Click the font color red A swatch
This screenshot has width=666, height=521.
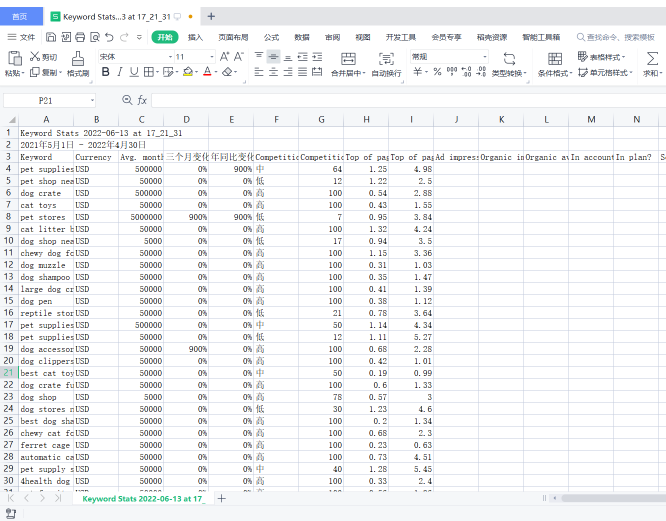[207, 72]
